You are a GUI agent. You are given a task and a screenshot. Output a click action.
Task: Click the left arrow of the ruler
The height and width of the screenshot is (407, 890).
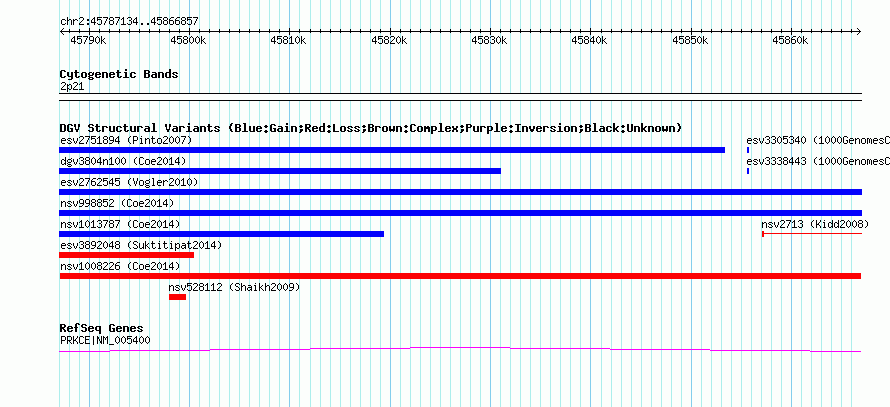(x=62, y=32)
